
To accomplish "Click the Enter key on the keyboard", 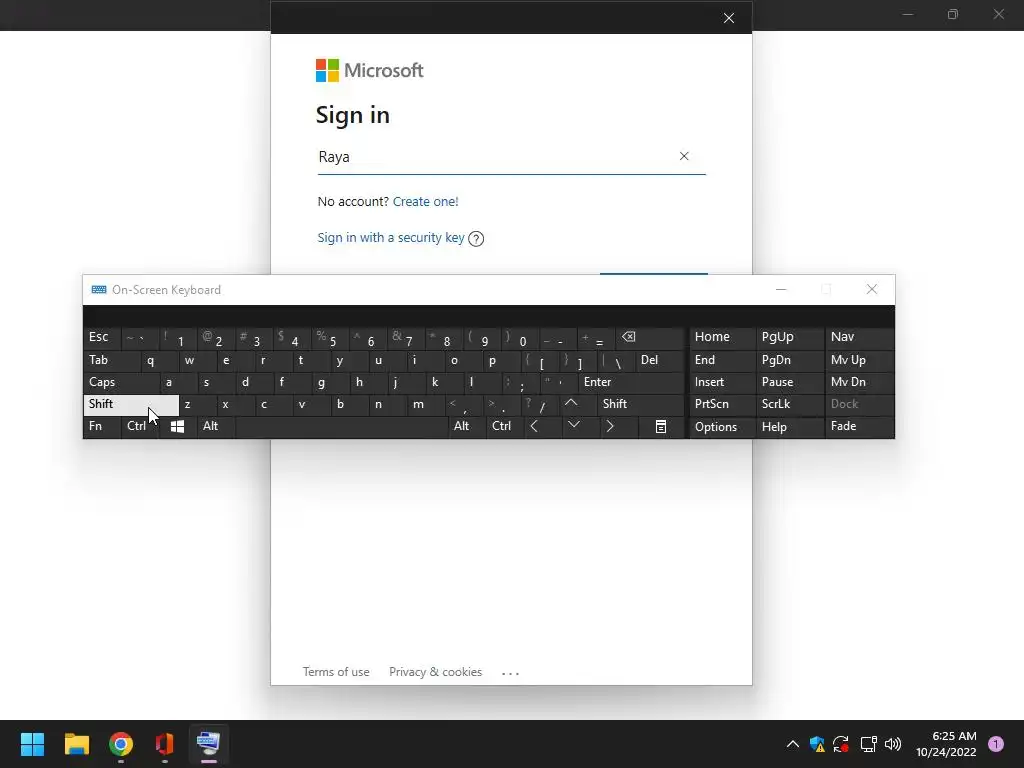I will point(631,382).
